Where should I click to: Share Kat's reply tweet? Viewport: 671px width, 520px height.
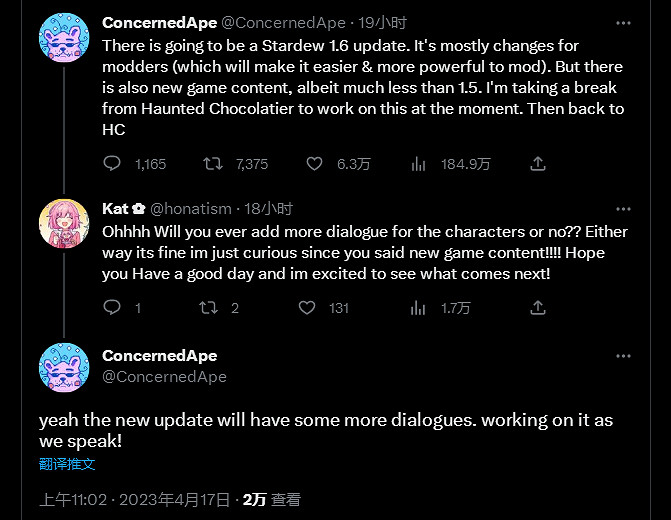point(537,307)
